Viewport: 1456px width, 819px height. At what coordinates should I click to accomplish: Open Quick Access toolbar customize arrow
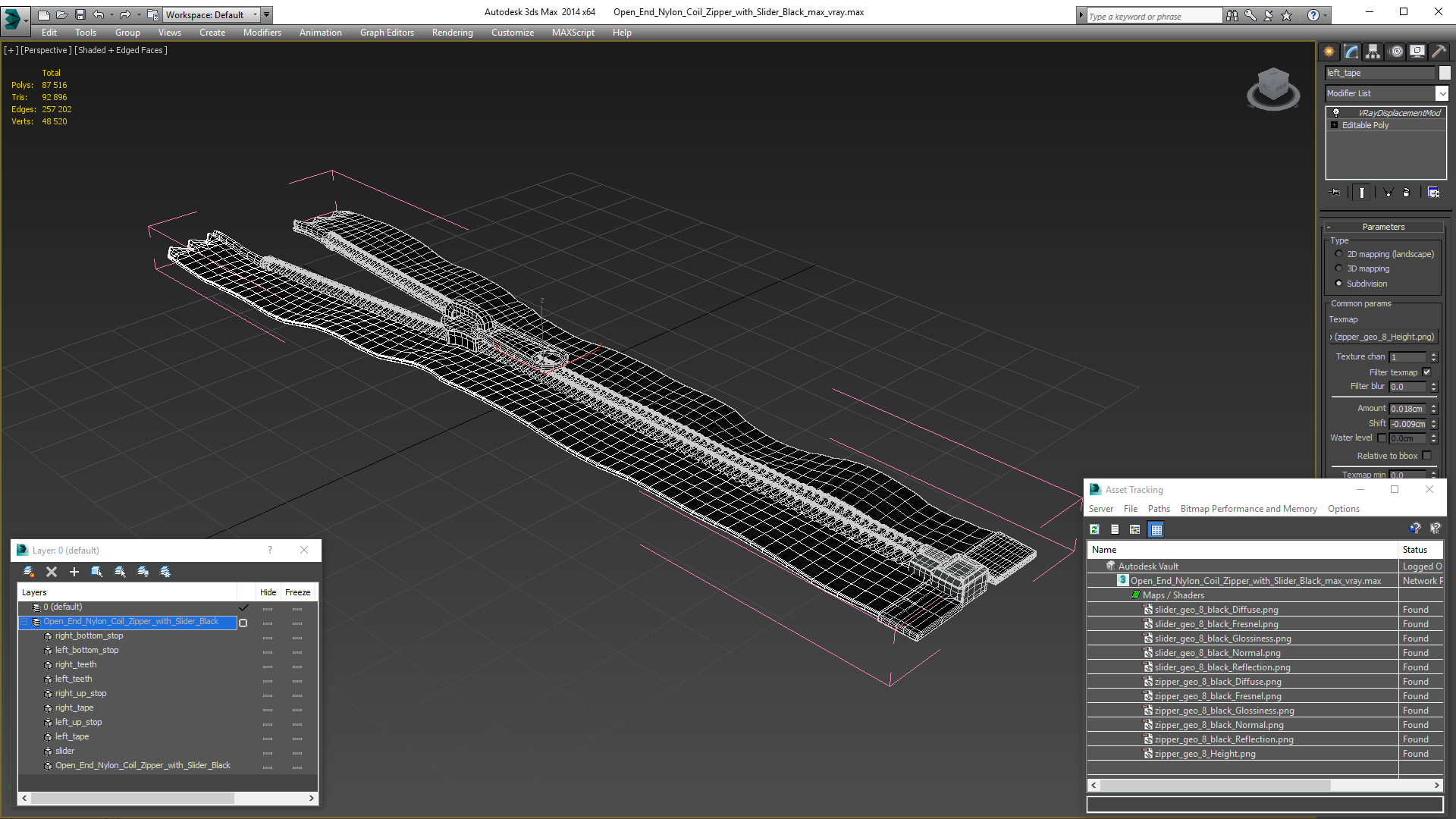tap(267, 14)
